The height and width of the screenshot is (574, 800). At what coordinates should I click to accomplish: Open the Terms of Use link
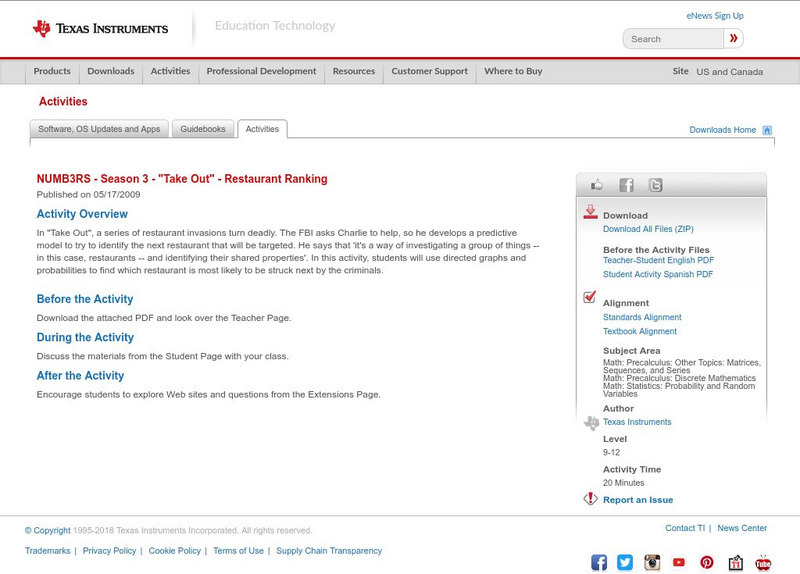click(x=238, y=551)
